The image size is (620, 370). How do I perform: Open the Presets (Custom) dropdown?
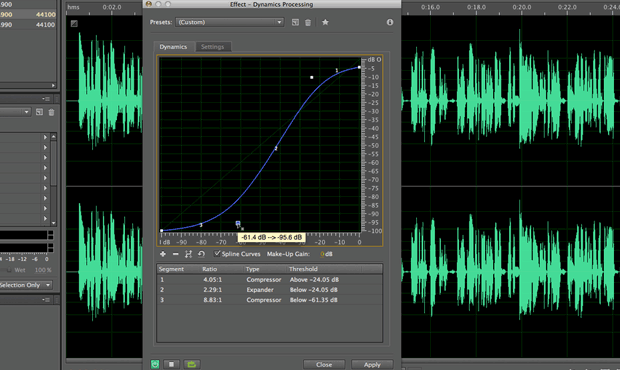click(x=230, y=22)
